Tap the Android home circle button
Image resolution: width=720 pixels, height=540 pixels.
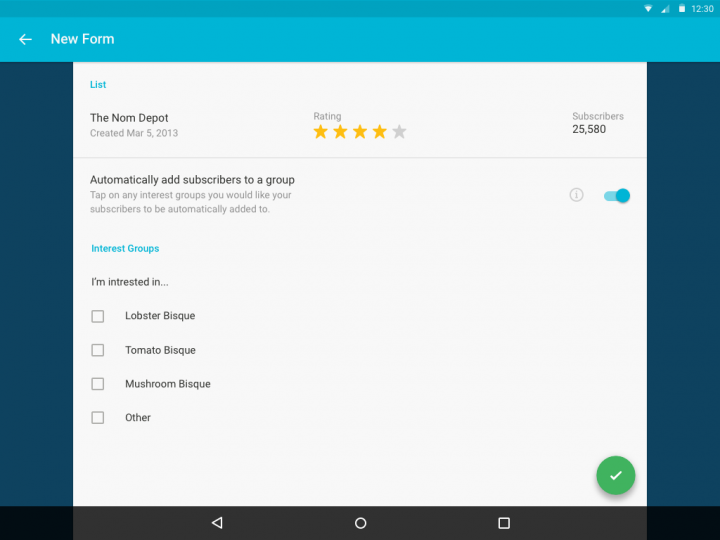360,523
